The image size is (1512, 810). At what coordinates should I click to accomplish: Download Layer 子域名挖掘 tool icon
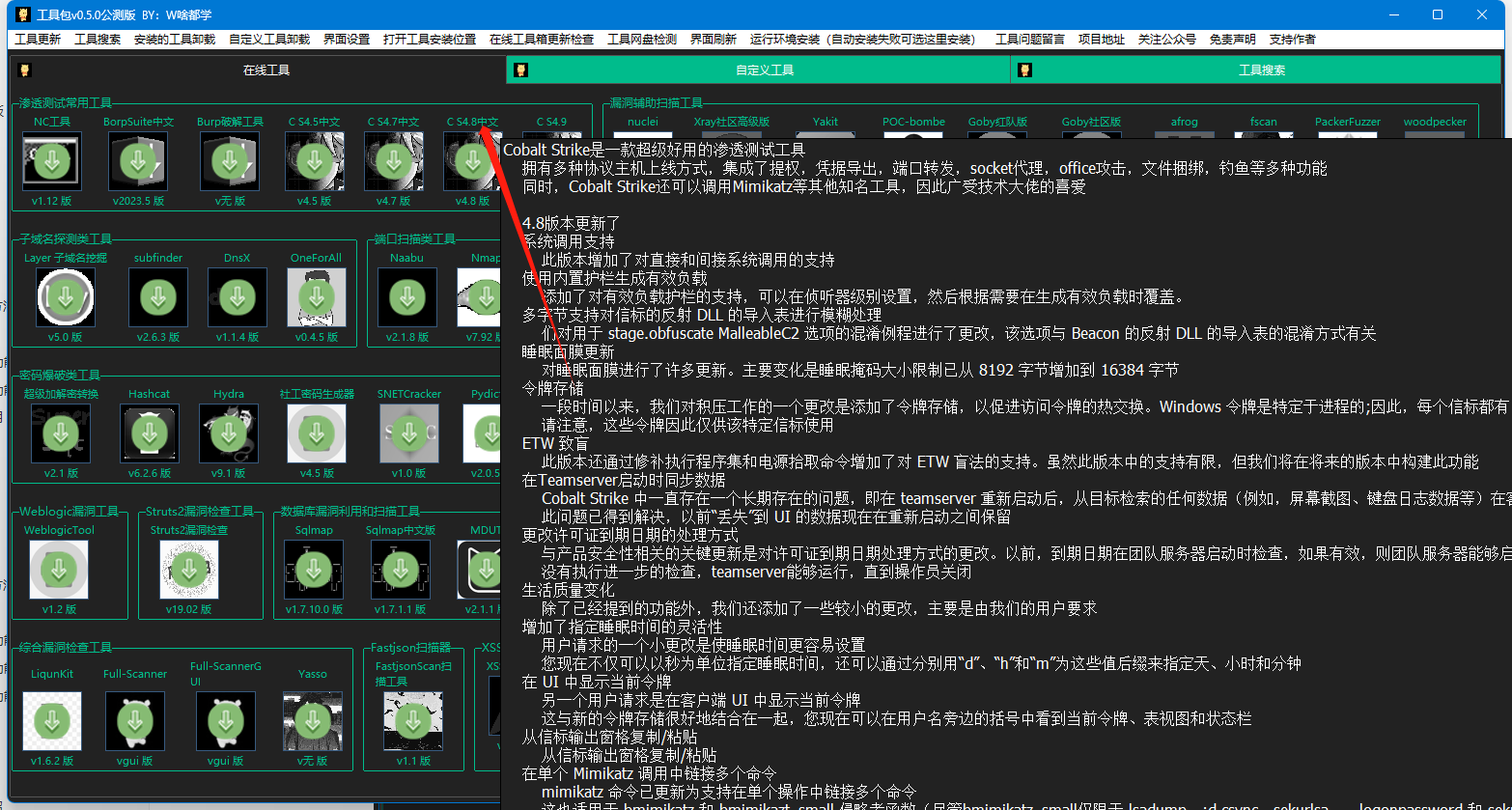click(x=66, y=297)
